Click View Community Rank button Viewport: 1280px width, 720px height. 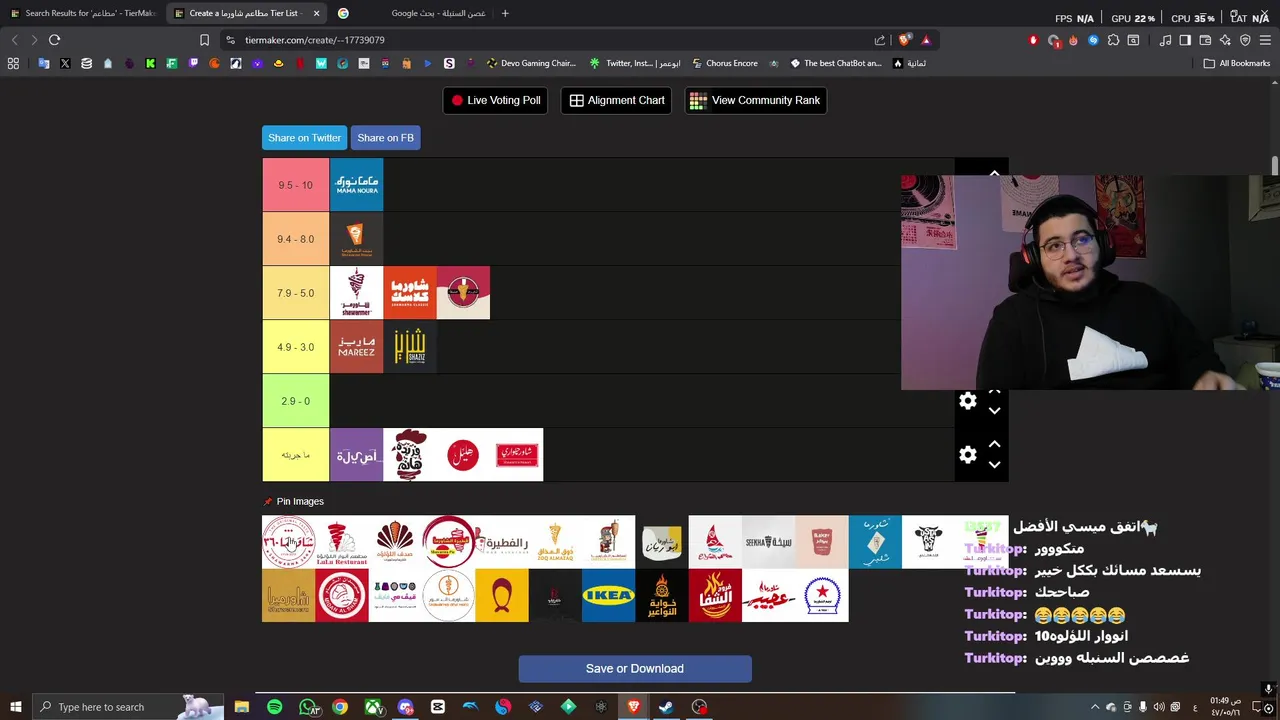755,100
